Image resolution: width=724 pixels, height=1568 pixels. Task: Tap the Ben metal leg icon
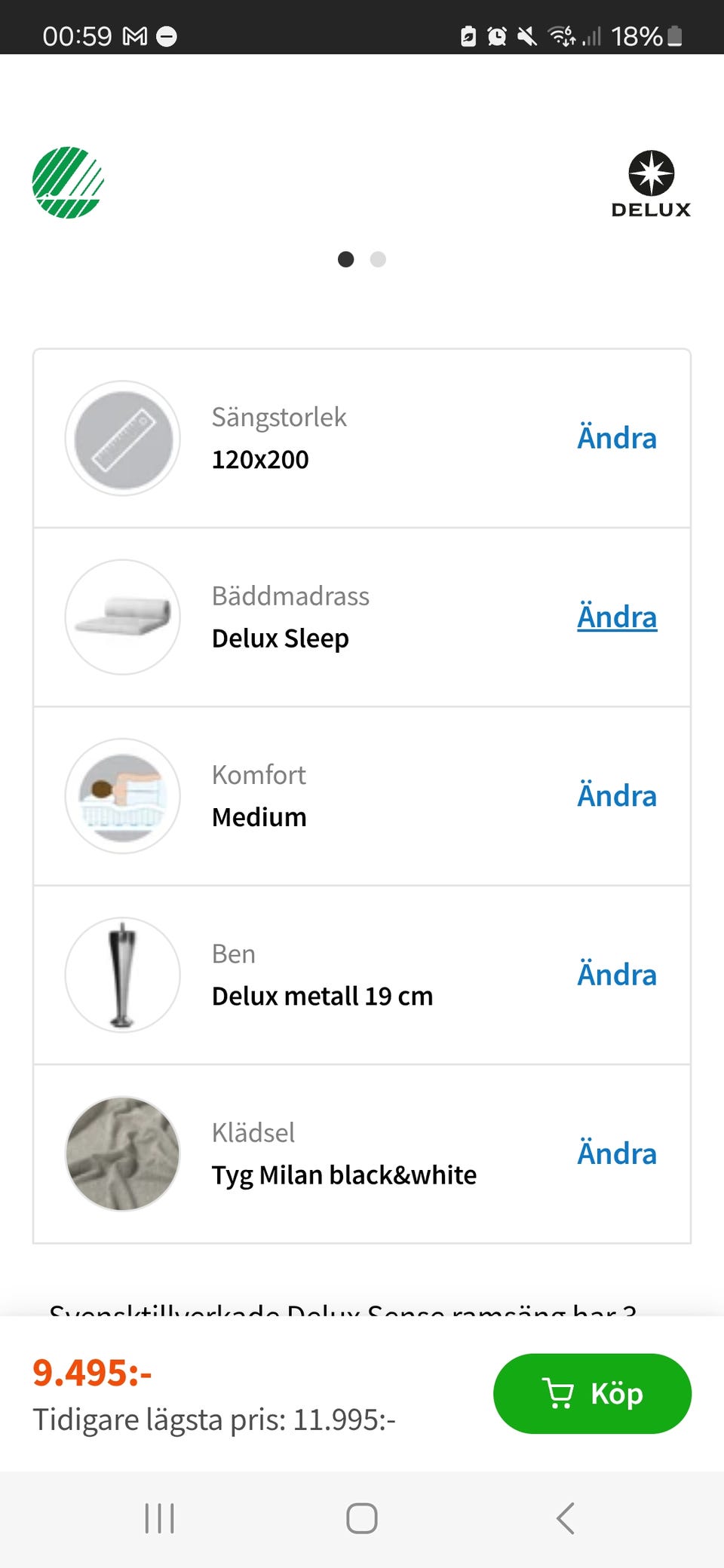pyautogui.click(x=123, y=975)
